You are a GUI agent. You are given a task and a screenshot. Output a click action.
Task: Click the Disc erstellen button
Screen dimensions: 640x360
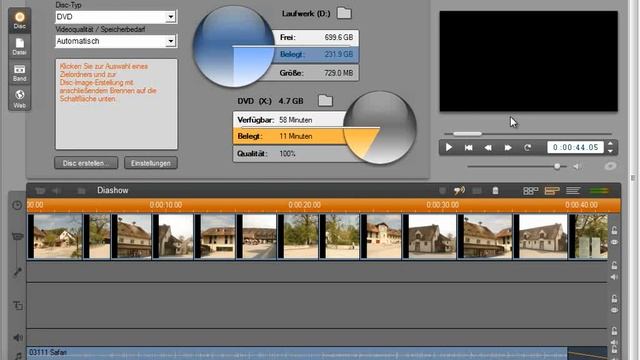pyautogui.click(x=86, y=163)
